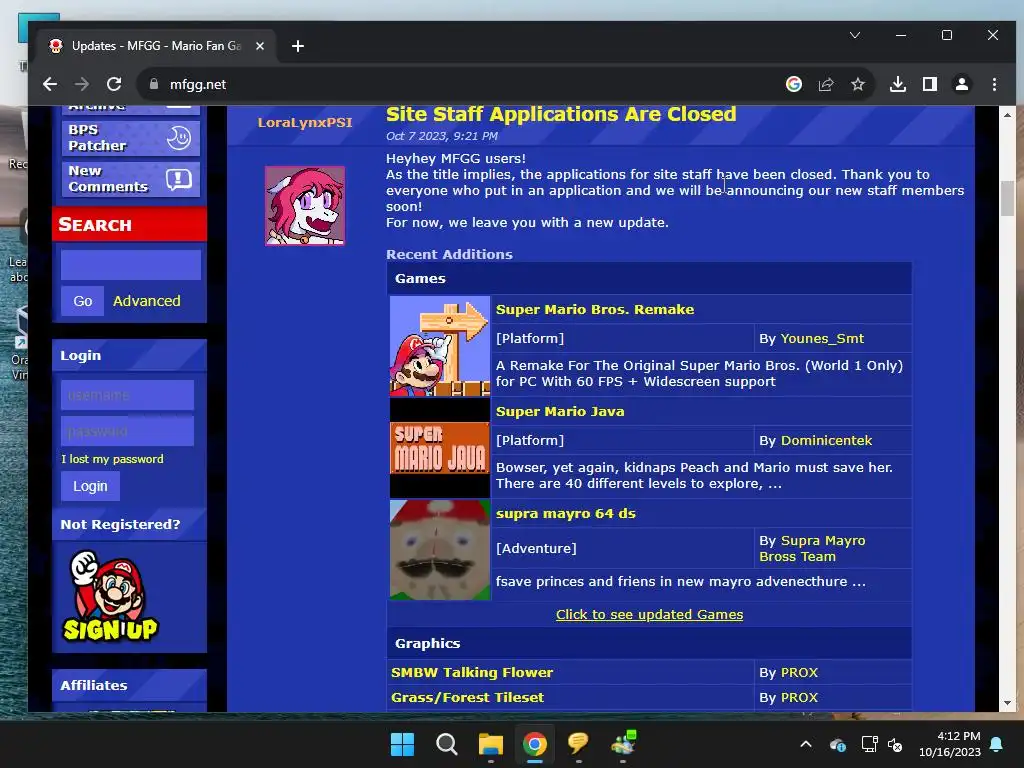1024x768 pixels.
Task: Show hidden system tray icons
Action: pos(806,744)
